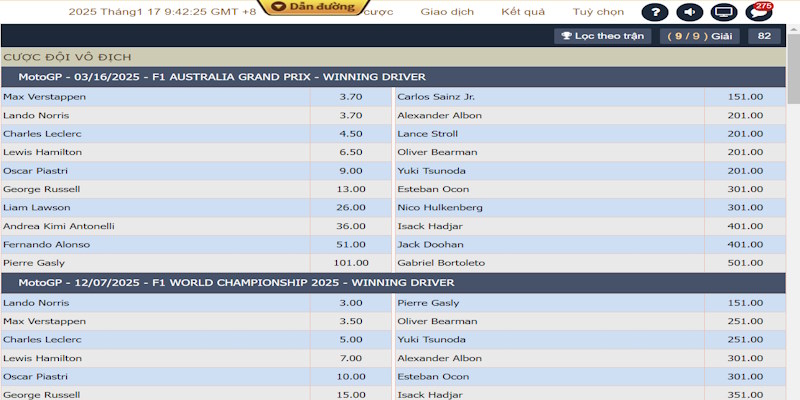Screen dimensions: 800x400
Task: Select World Championship Max Verstappen odds 3.50
Action: 351,321
